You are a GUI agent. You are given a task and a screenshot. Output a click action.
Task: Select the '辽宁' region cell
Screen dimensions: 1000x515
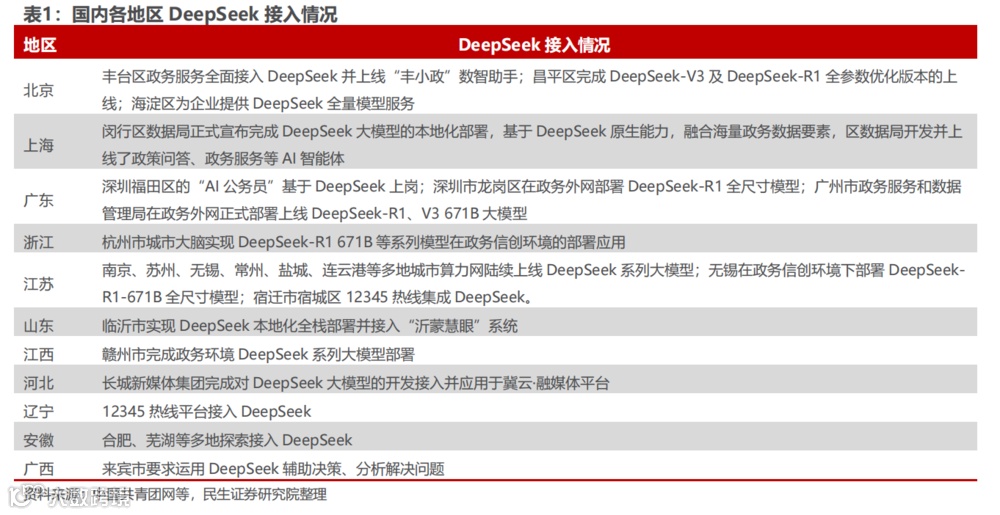click(x=39, y=412)
